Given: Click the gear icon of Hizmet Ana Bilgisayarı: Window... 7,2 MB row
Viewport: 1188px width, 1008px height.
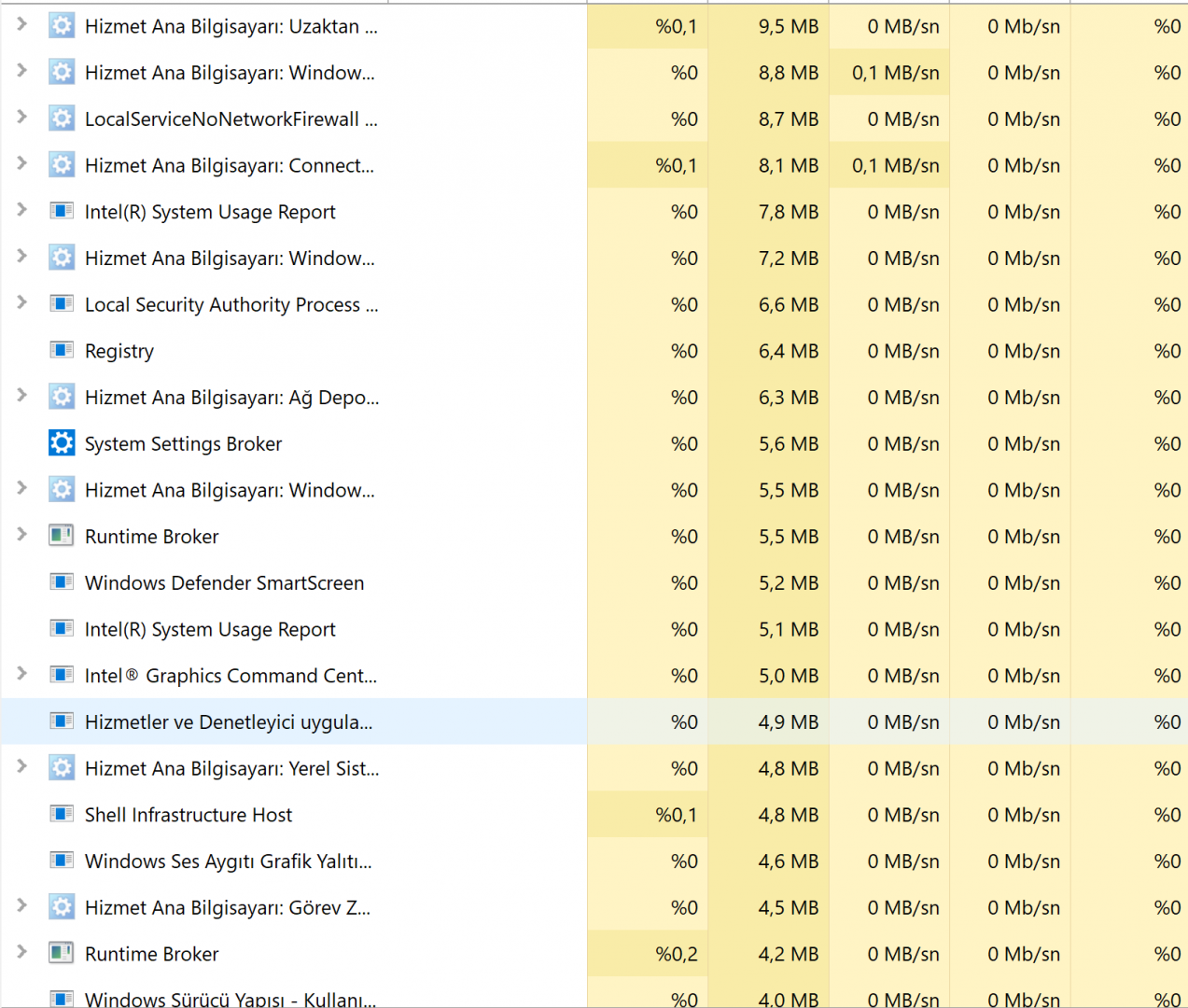Looking at the screenshot, I should (62, 258).
